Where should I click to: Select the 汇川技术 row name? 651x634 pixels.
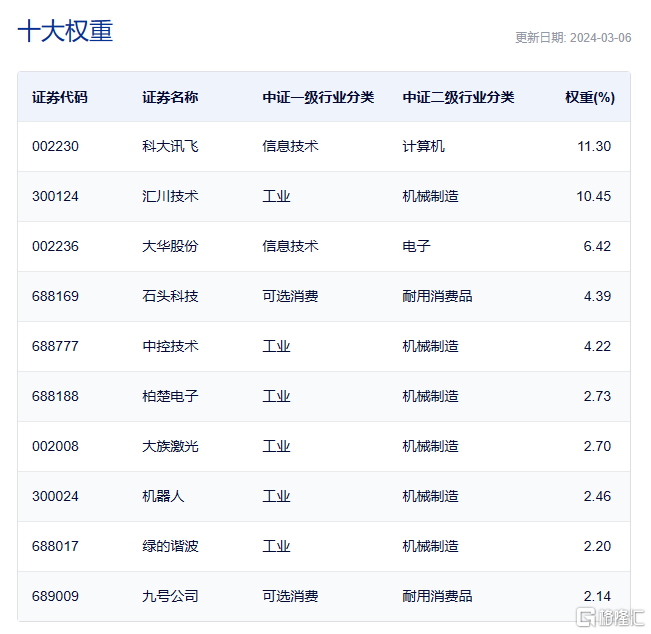[x=170, y=196]
